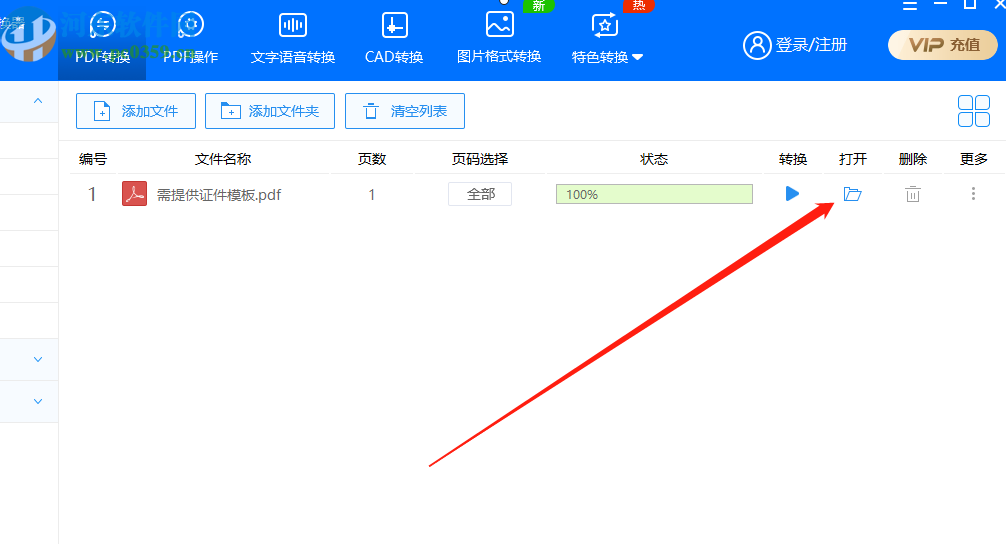Click the 状态 column header
Image resolution: width=1006 pixels, height=544 pixels.
click(x=654, y=159)
